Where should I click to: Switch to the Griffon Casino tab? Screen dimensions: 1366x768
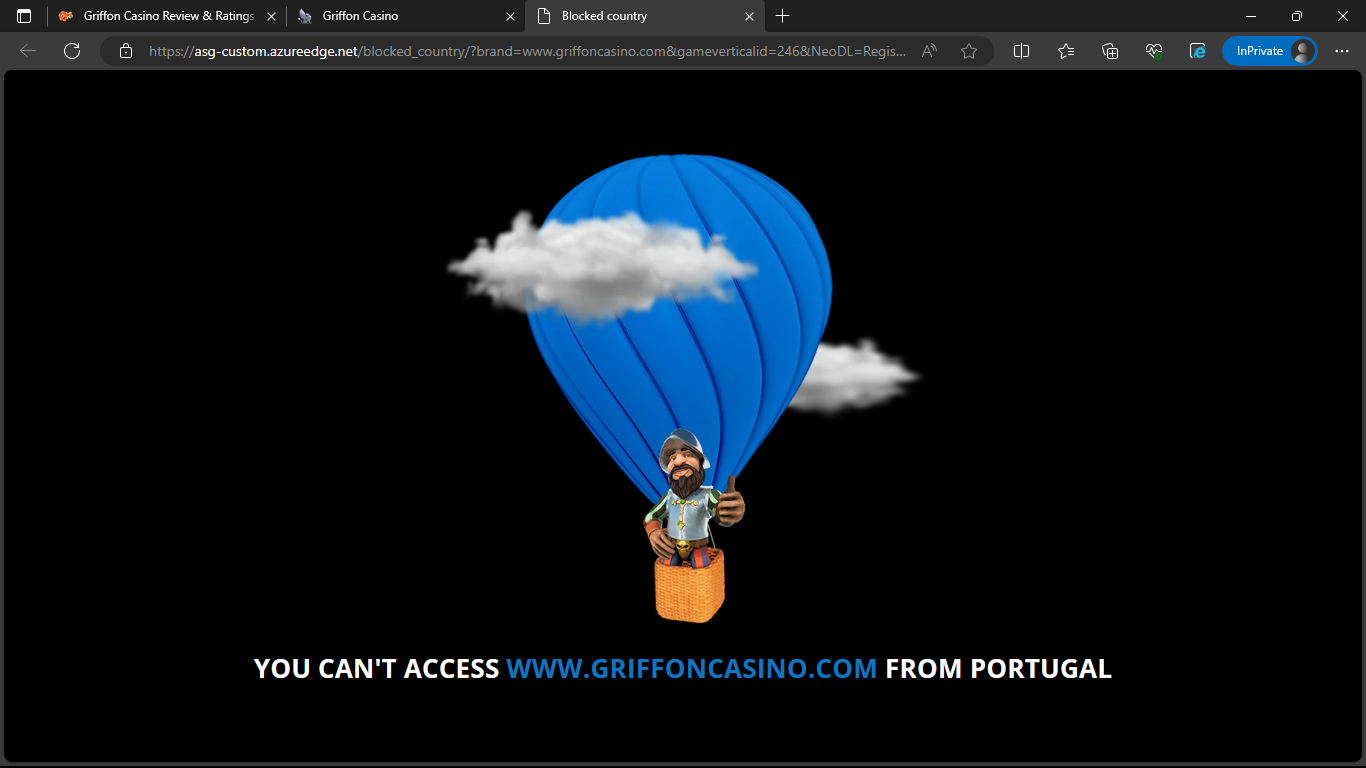click(x=400, y=16)
